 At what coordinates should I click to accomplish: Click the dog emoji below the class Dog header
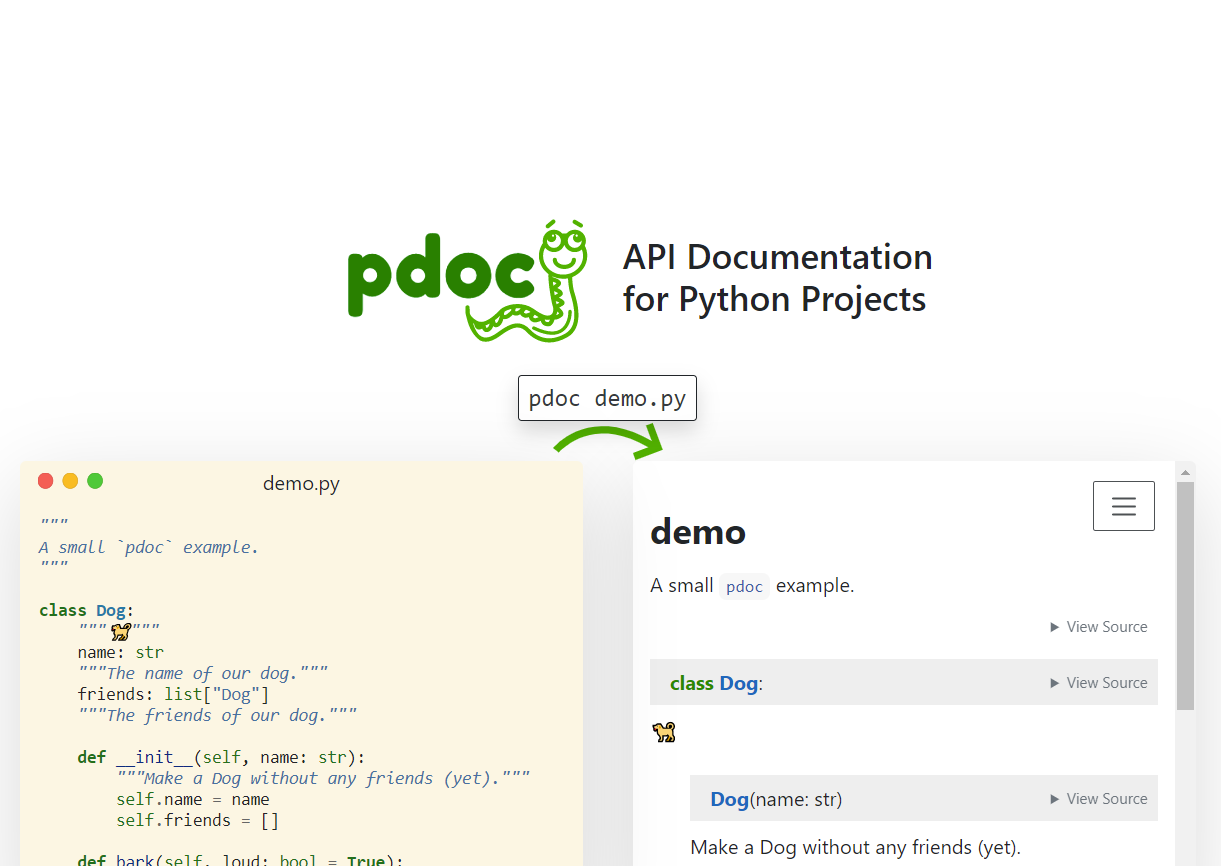(x=663, y=733)
